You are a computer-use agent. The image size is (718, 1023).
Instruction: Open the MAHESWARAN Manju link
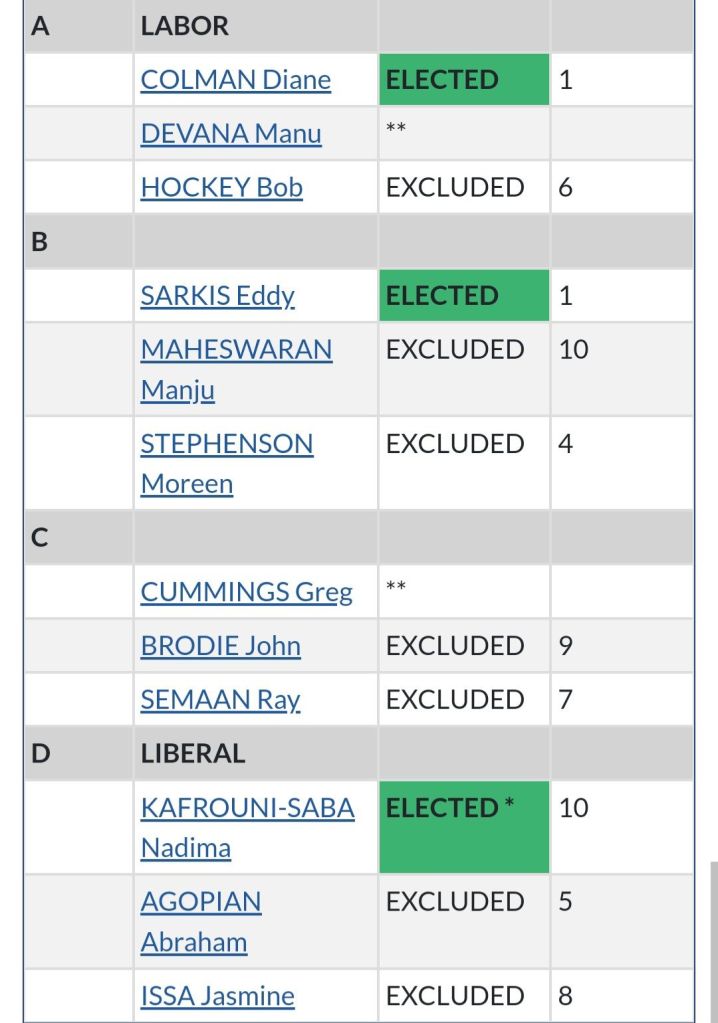236,350
